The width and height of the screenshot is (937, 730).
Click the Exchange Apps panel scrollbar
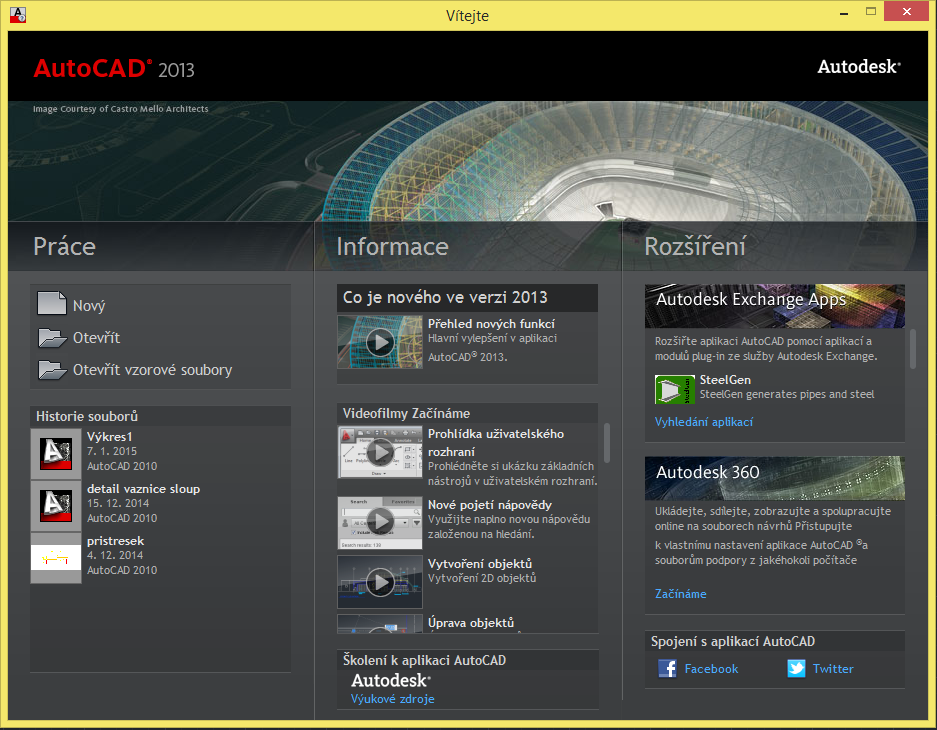[912, 349]
